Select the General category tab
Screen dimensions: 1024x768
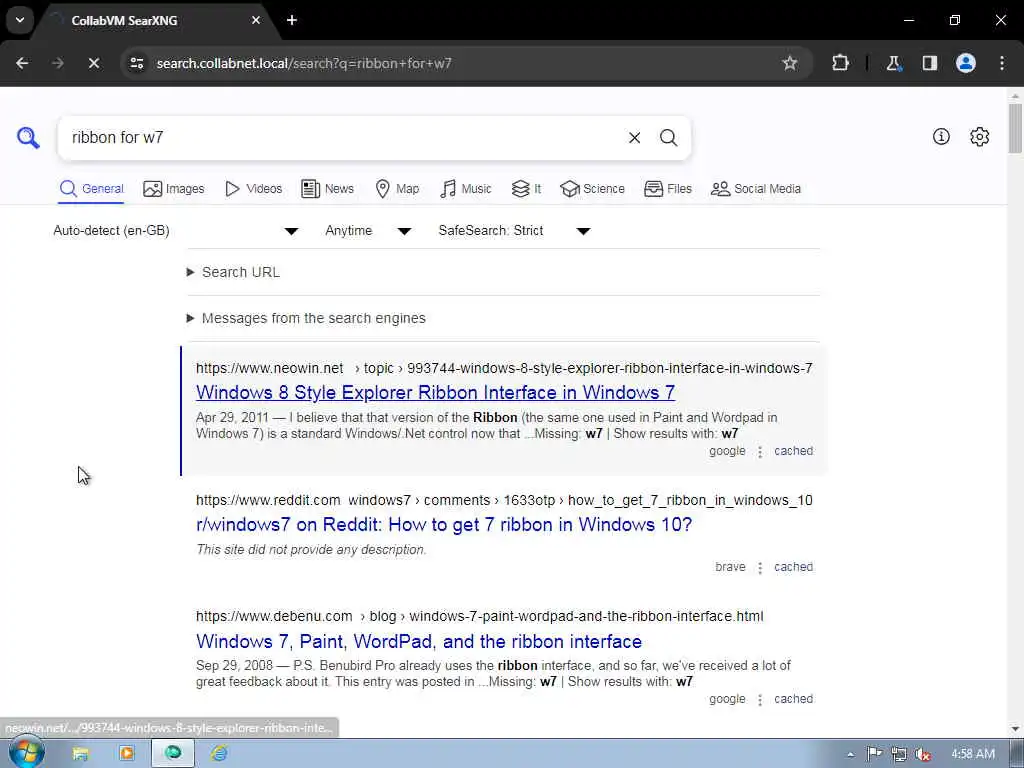(91, 189)
